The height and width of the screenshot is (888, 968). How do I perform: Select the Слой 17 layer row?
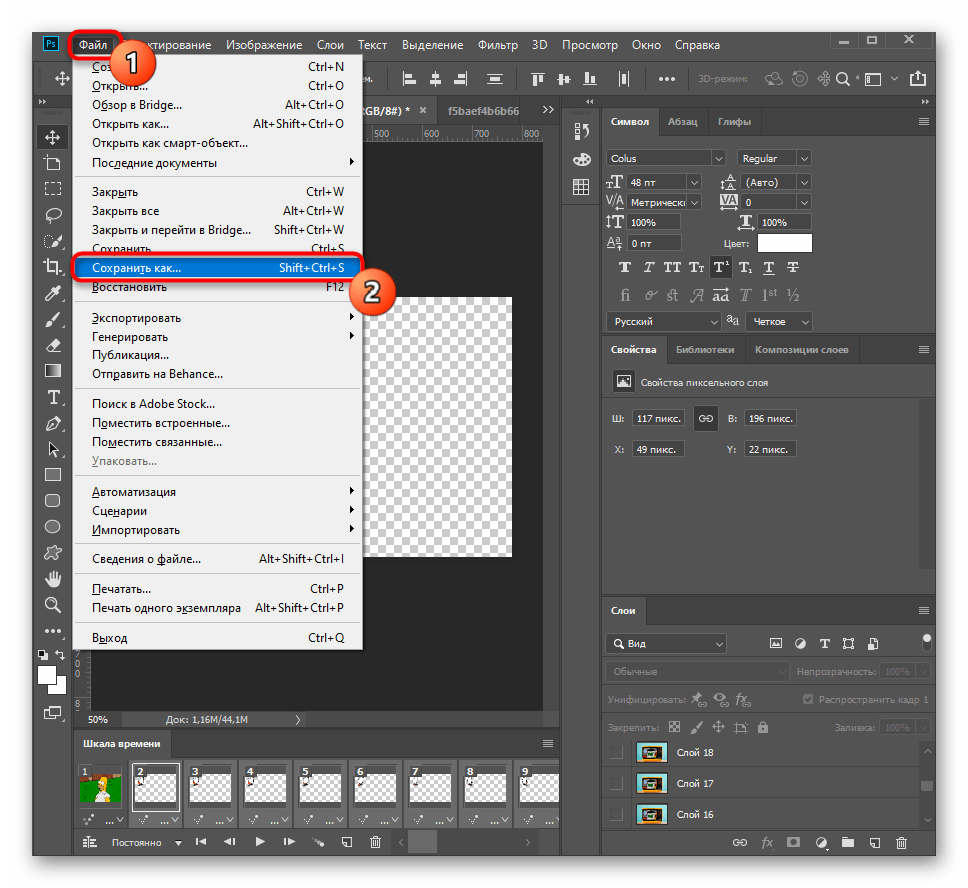tap(761, 783)
